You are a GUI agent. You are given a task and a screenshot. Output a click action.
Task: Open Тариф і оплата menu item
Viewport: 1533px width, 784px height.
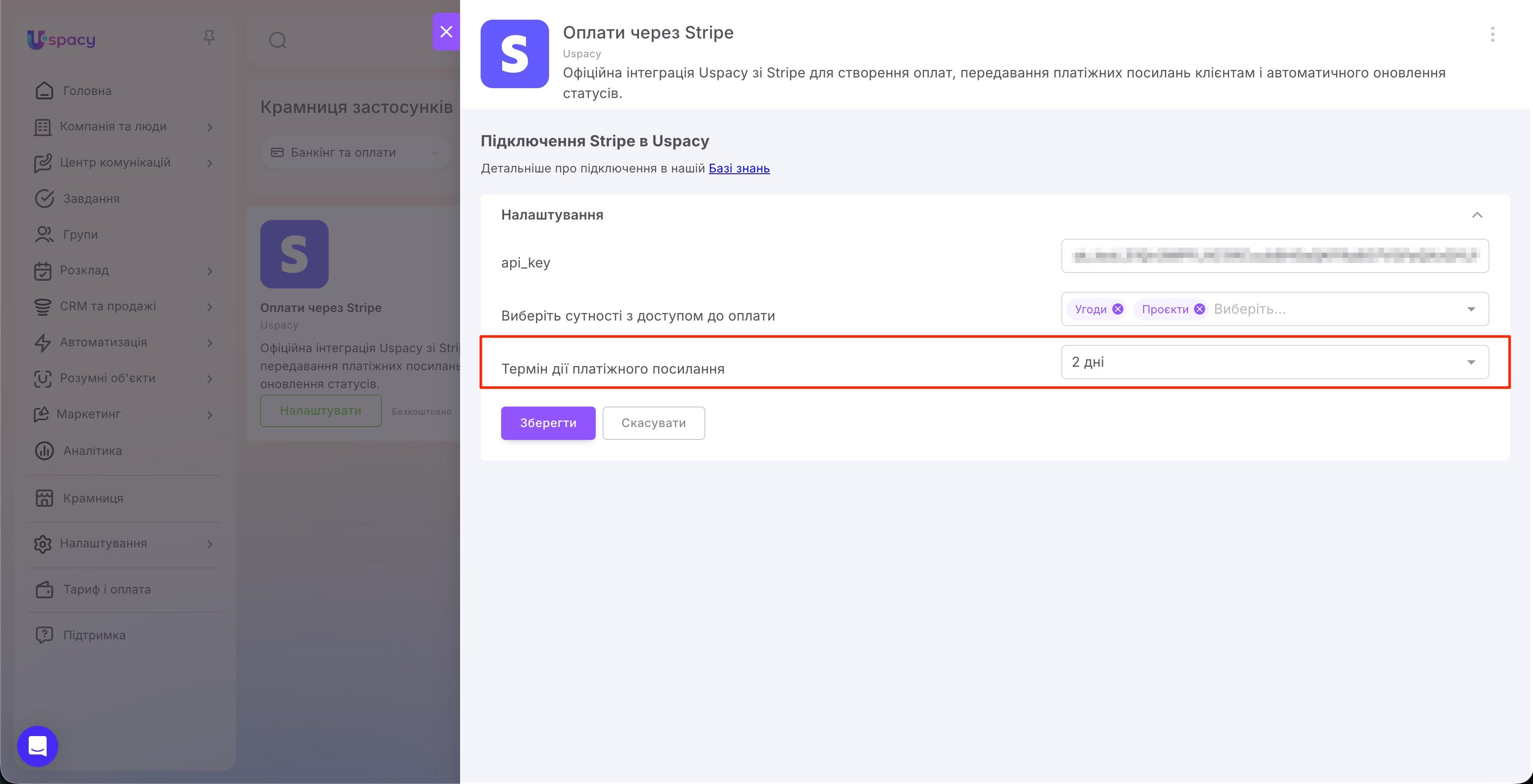coord(107,589)
